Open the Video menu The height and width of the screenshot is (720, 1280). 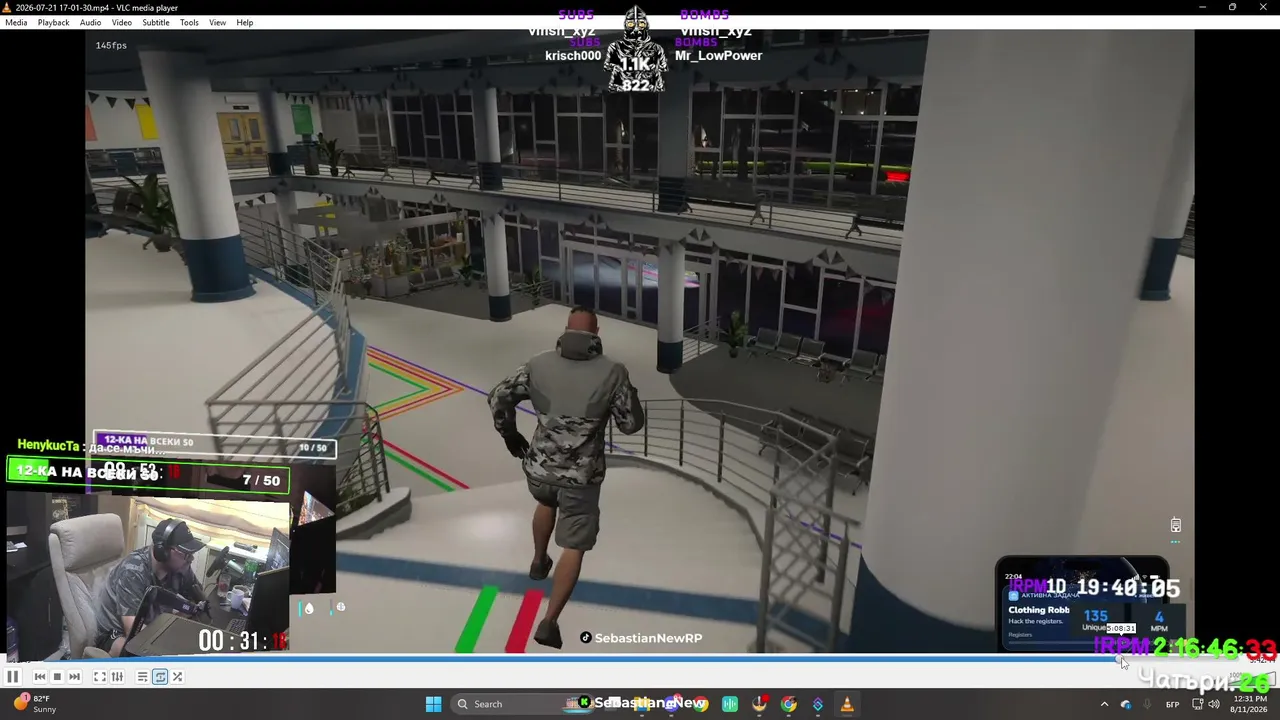(x=122, y=22)
